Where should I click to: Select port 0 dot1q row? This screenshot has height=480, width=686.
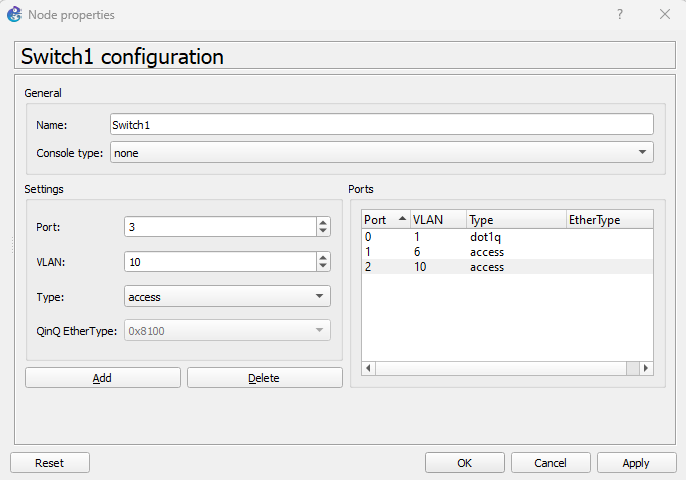(440, 238)
